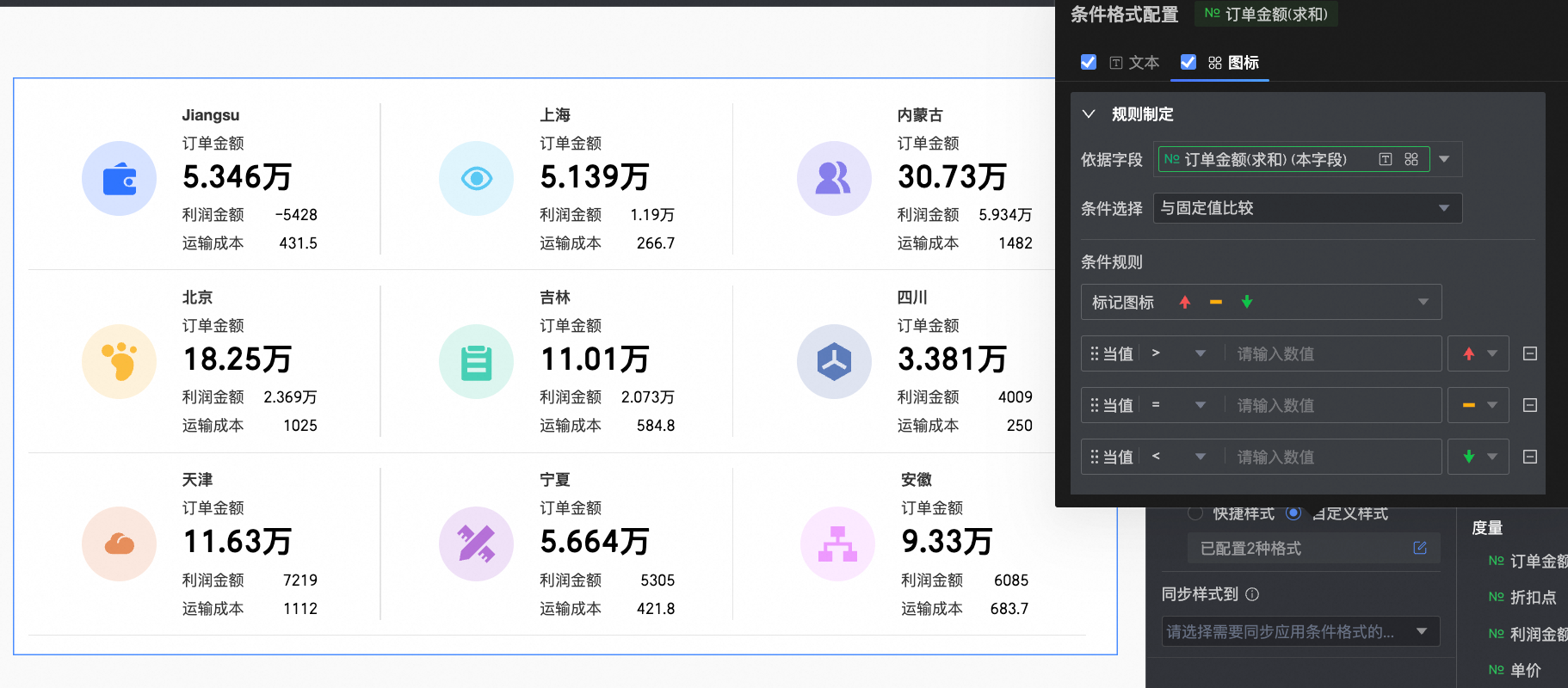This screenshot has width=1568, height=688.
Task: Select the 订单金额 measure in 度量 list
Action: click(x=1528, y=561)
